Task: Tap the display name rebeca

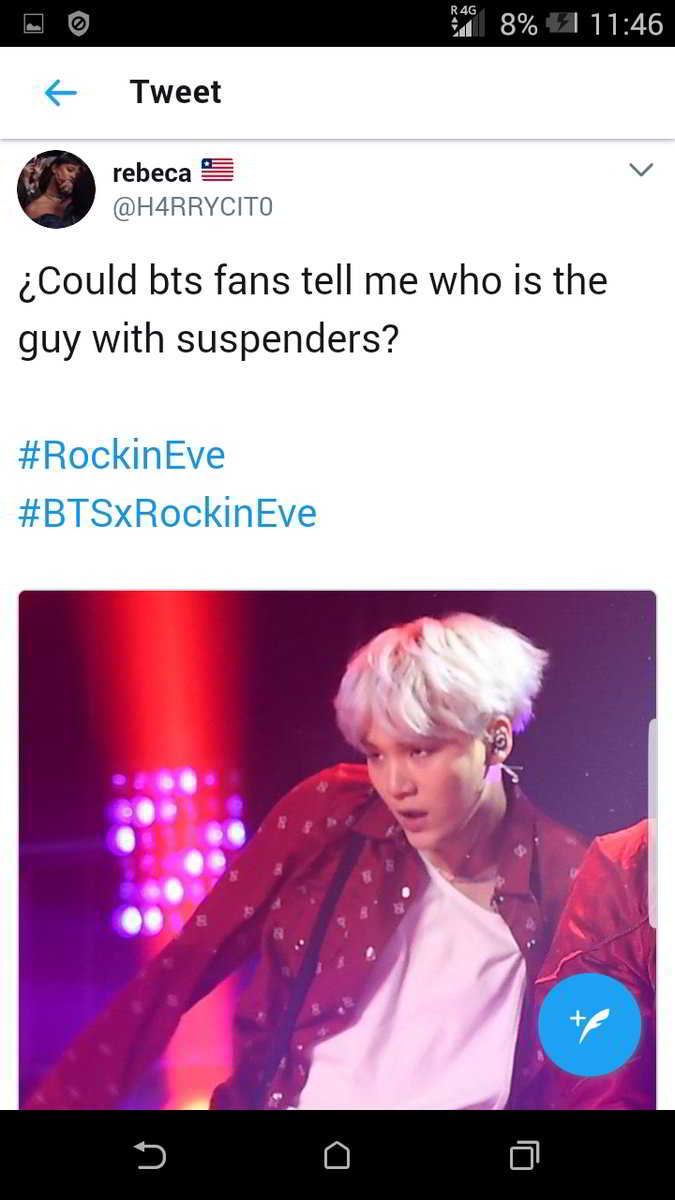Action: point(152,172)
